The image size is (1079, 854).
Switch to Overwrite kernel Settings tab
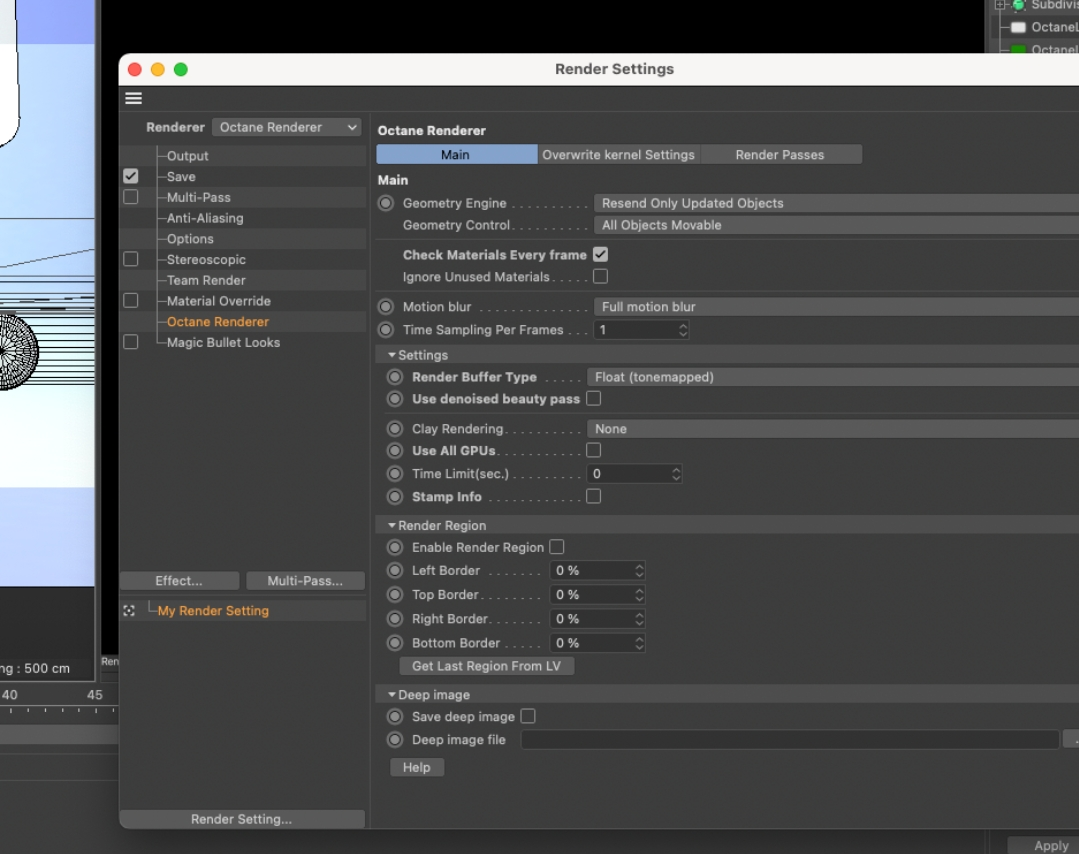click(618, 155)
